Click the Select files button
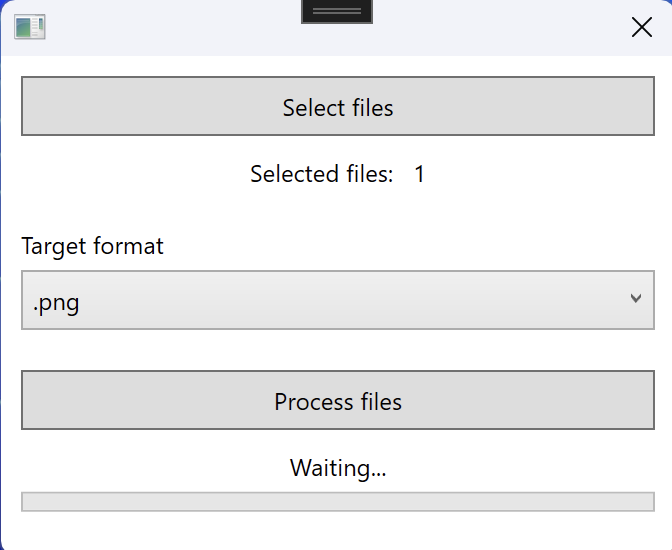This screenshot has height=550, width=672. (338, 106)
